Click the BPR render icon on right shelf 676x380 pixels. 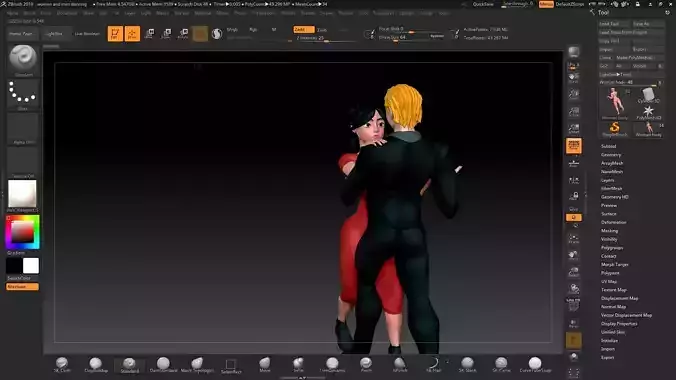pyautogui.click(x=573, y=52)
